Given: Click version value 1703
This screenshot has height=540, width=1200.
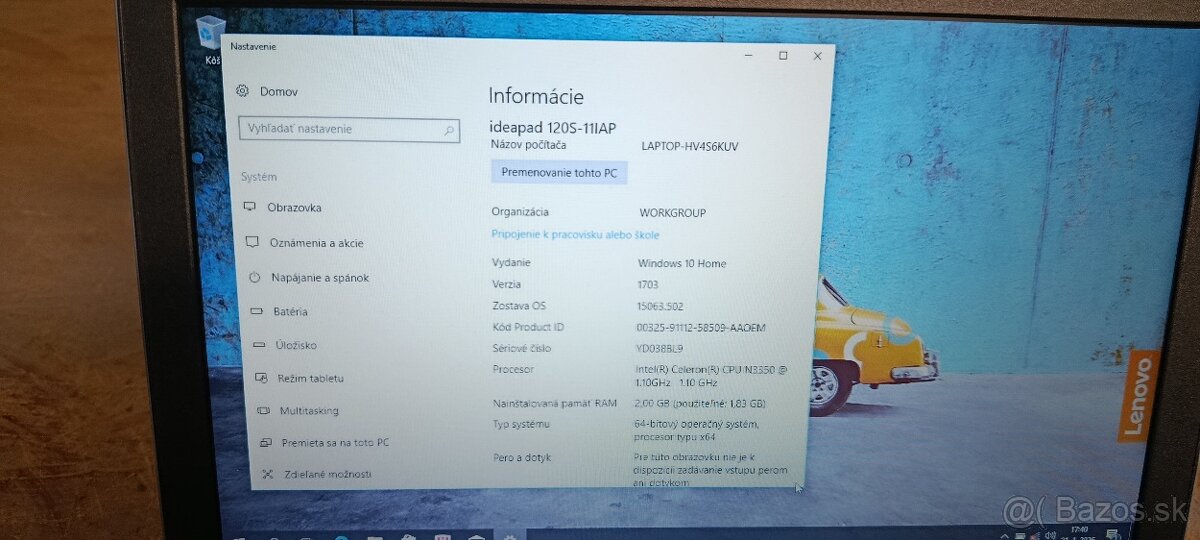Looking at the screenshot, I should [647, 285].
